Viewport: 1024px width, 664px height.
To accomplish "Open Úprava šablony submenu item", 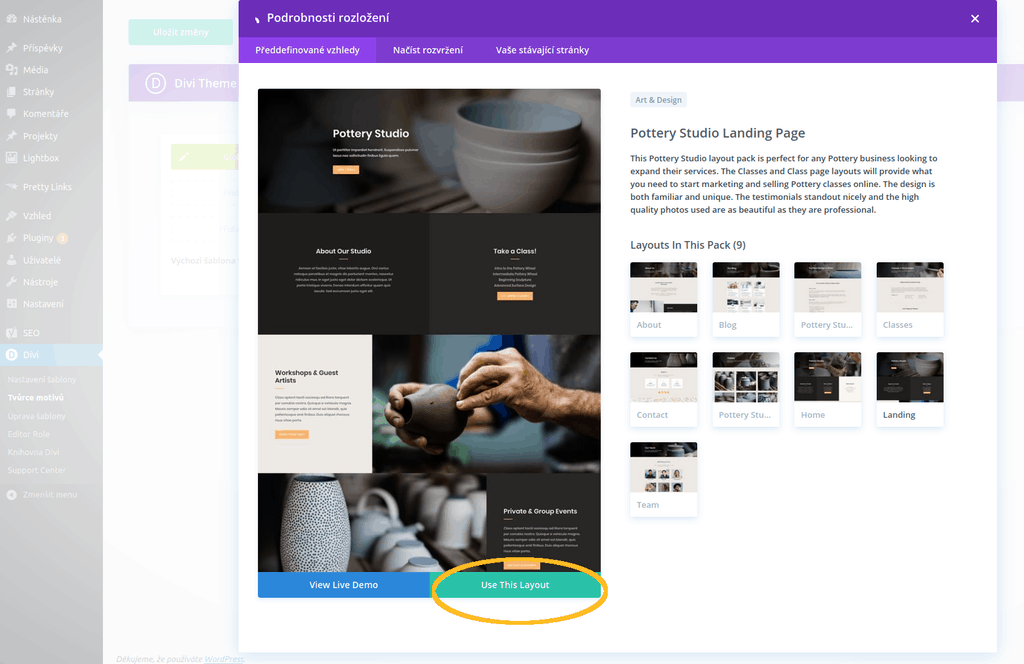I will 37,416.
